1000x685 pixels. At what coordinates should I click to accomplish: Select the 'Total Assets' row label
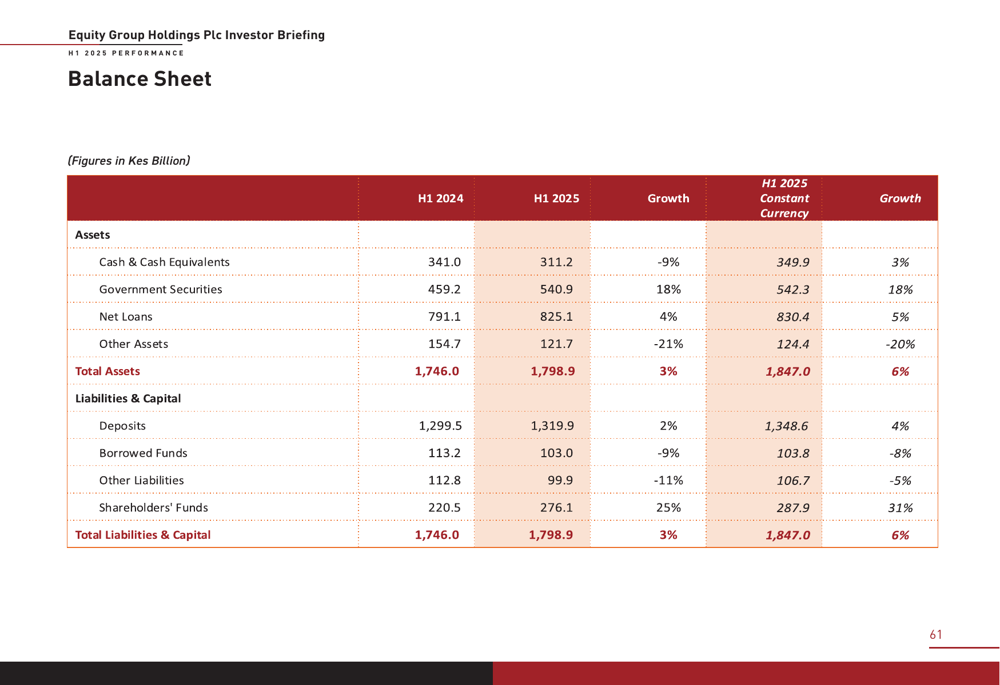[107, 371]
